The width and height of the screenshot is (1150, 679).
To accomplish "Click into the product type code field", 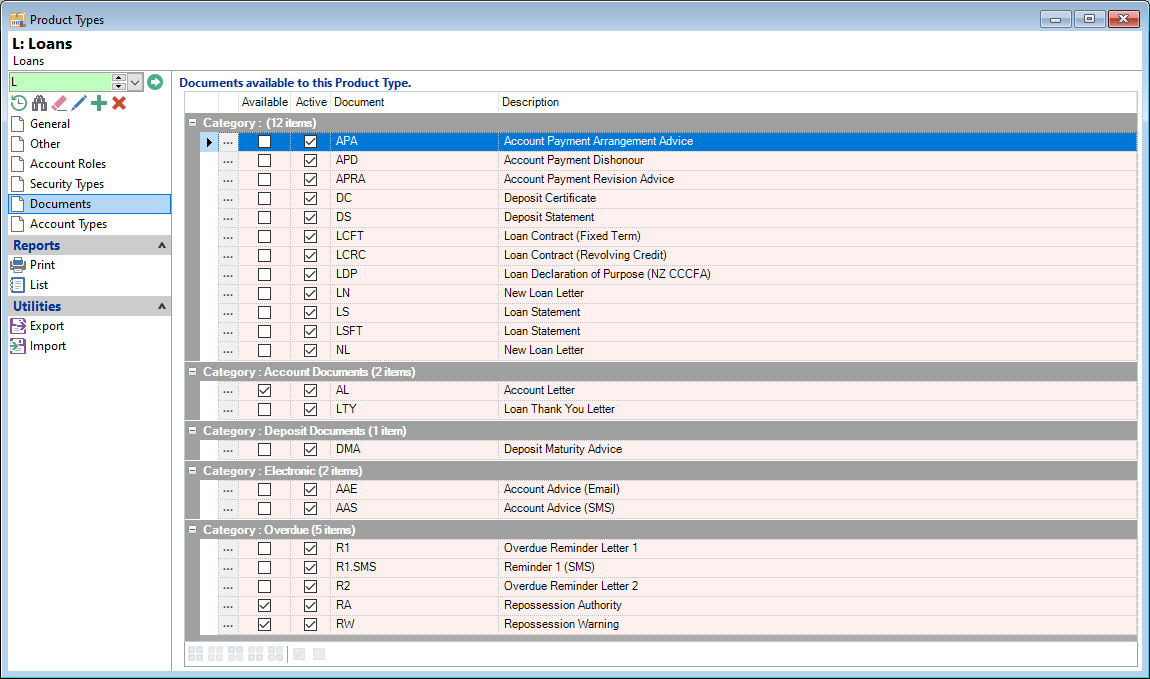I will click(60, 81).
